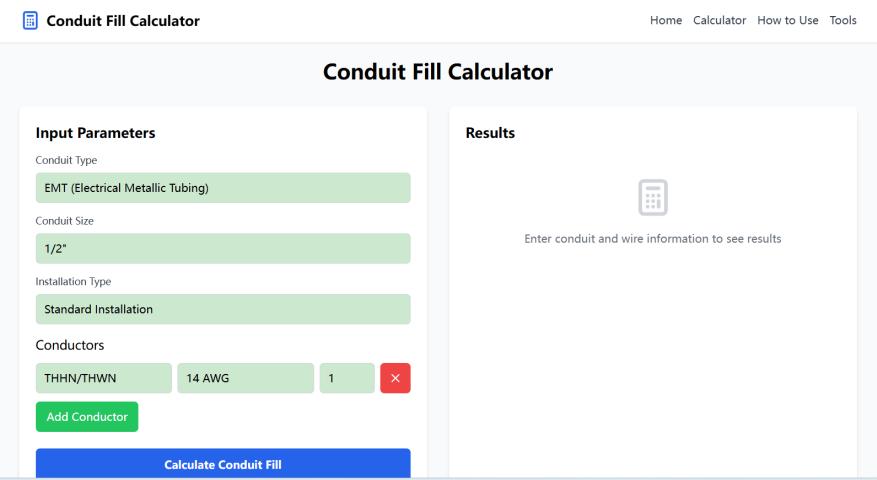Open the Conduit Type dropdown

coord(223,188)
